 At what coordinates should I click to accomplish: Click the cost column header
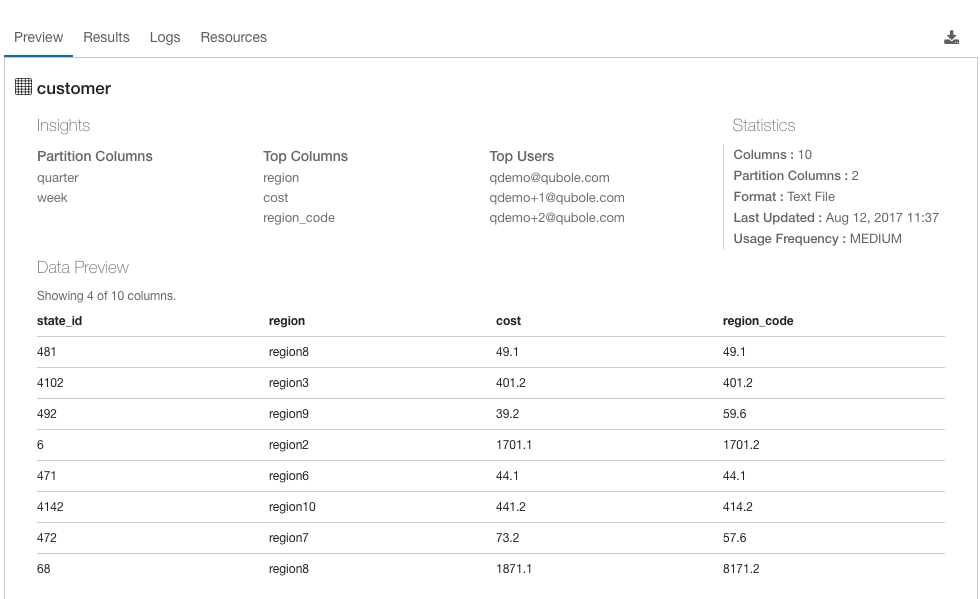click(x=508, y=321)
